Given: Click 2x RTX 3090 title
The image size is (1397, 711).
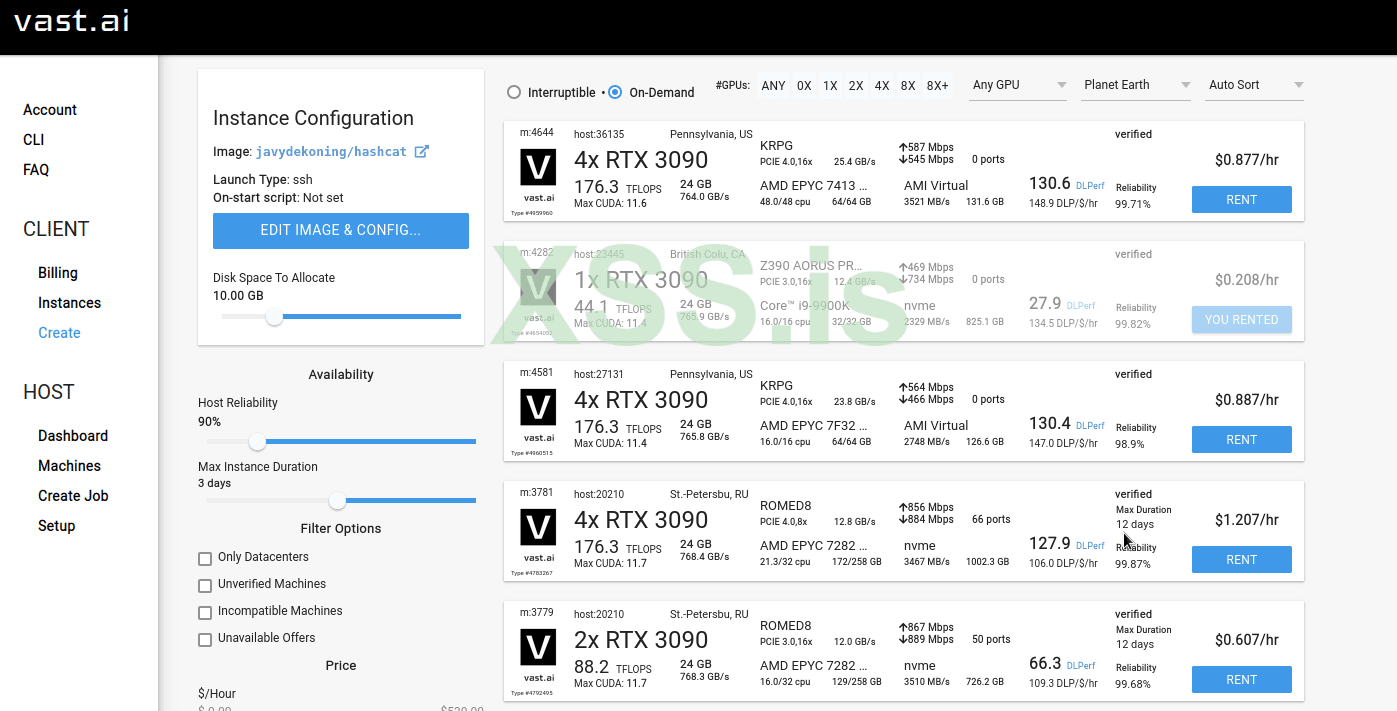Looking at the screenshot, I should click(641, 640).
